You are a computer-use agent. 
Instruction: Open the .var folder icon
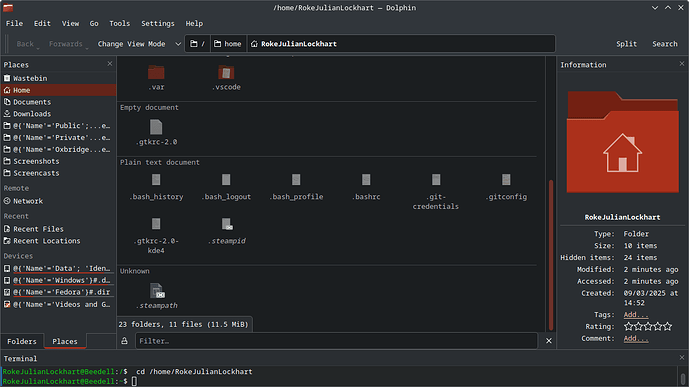(156, 72)
